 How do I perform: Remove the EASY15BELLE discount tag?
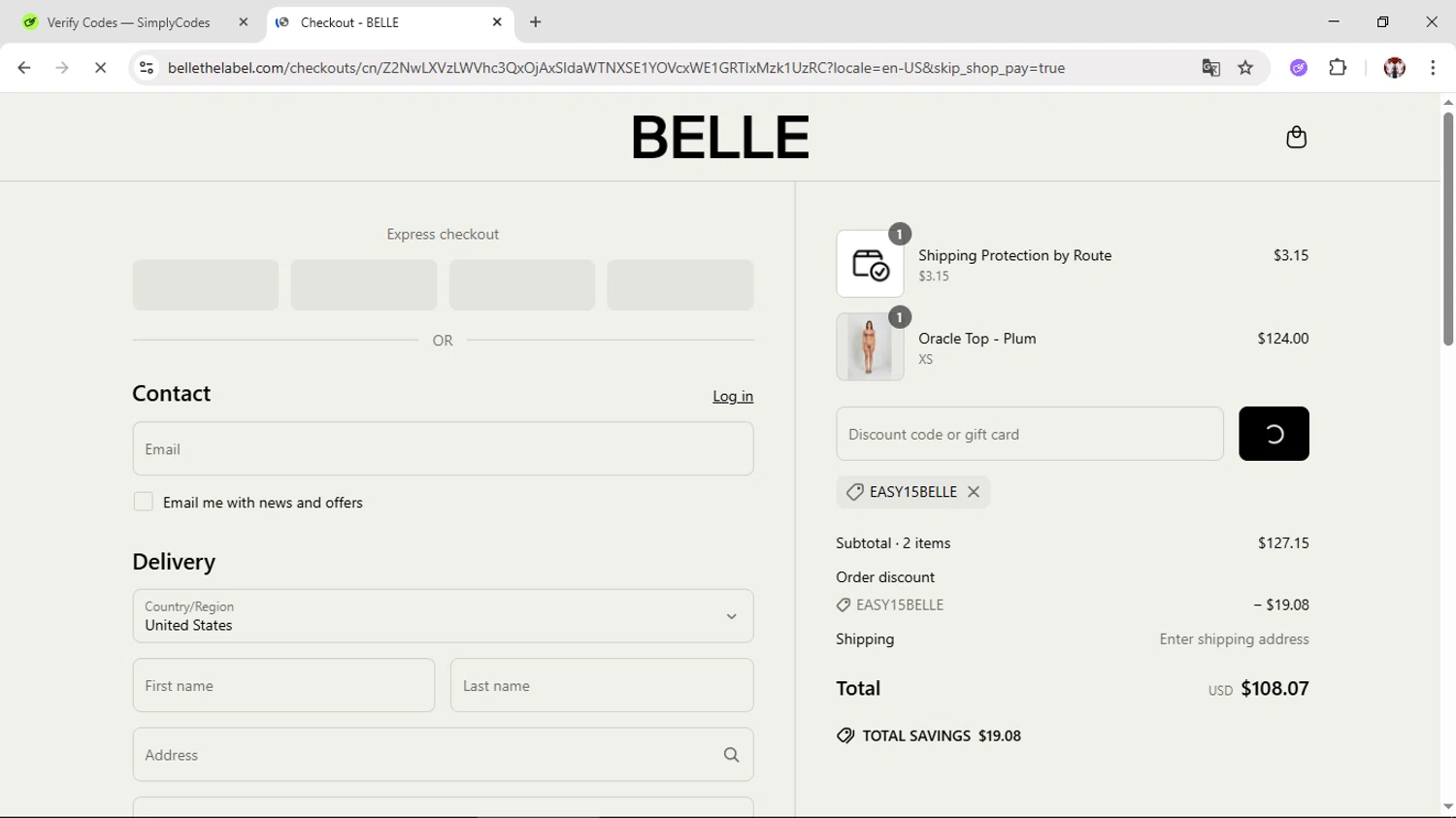click(x=974, y=492)
